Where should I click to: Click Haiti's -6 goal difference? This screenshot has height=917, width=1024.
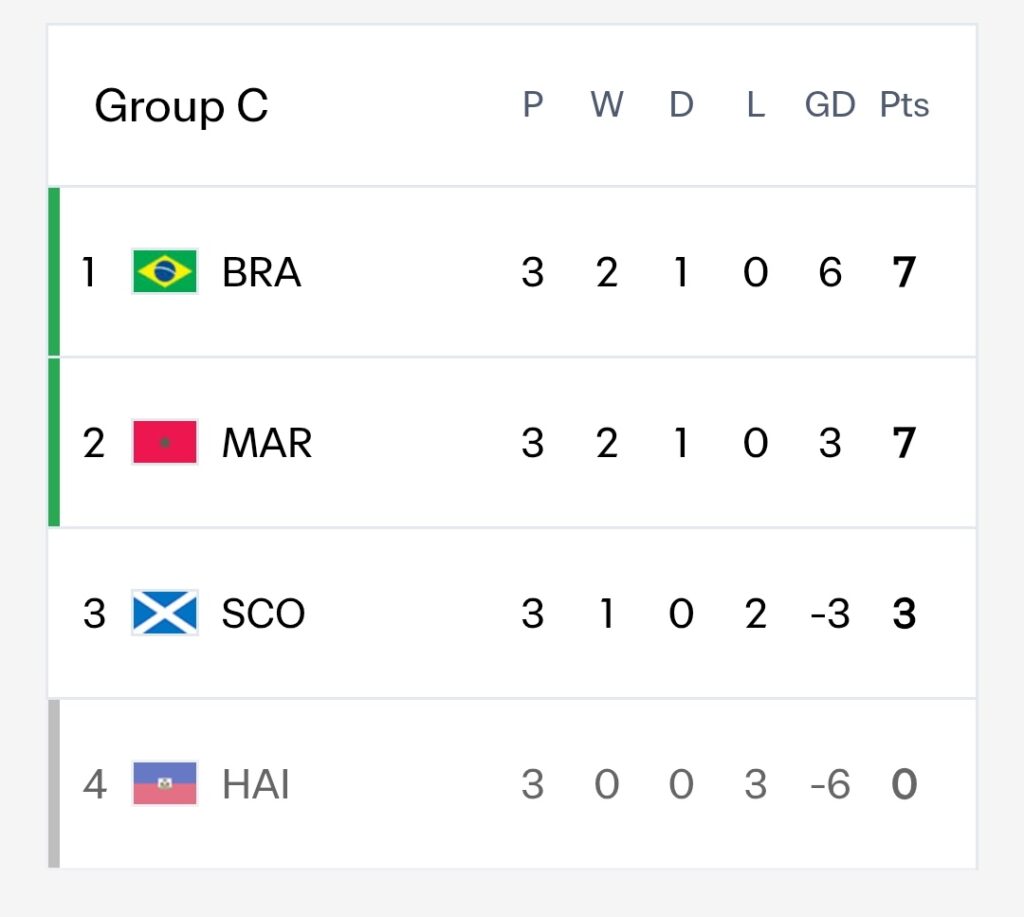pos(830,784)
